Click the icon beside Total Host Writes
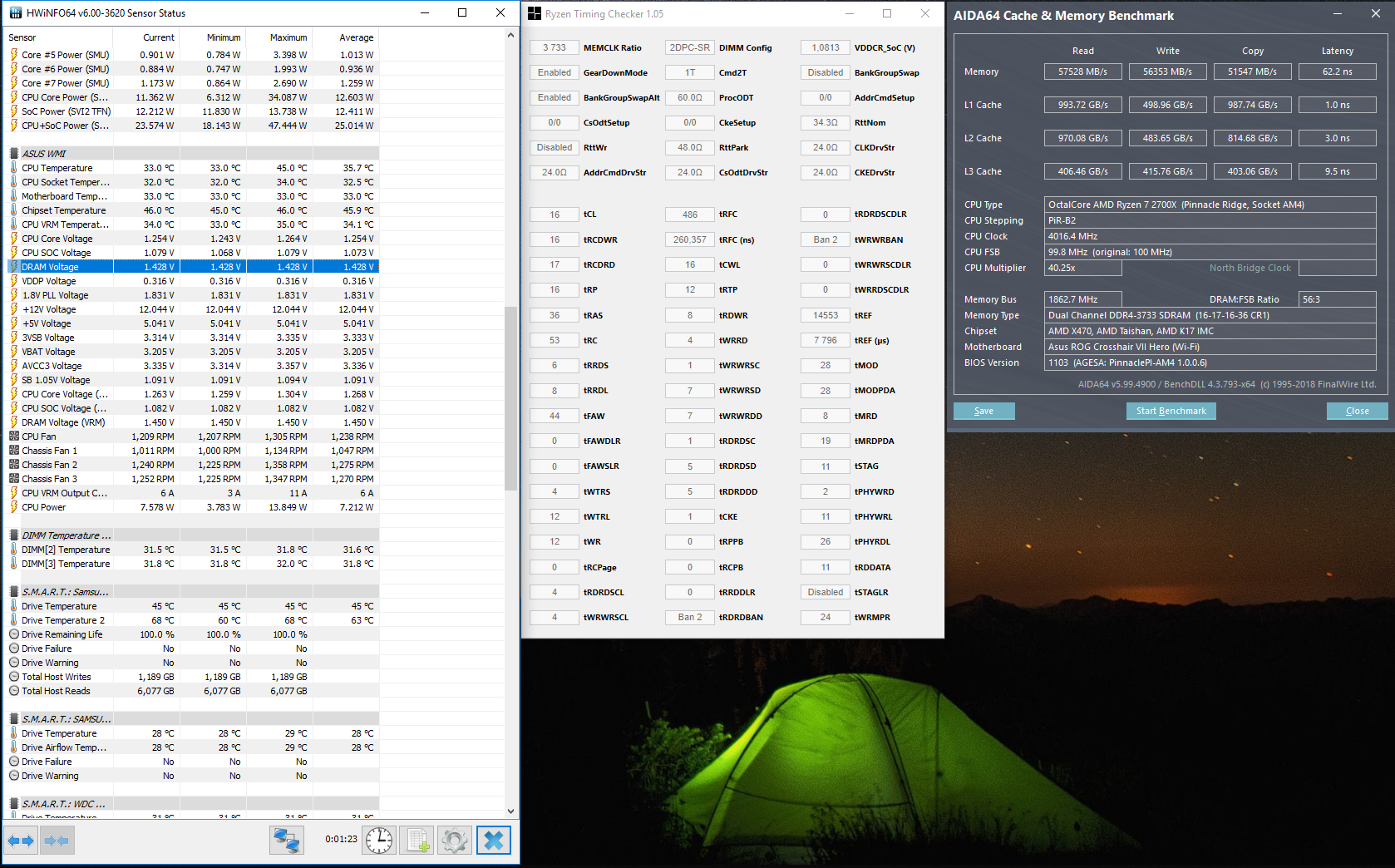 click(x=14, y=677)
